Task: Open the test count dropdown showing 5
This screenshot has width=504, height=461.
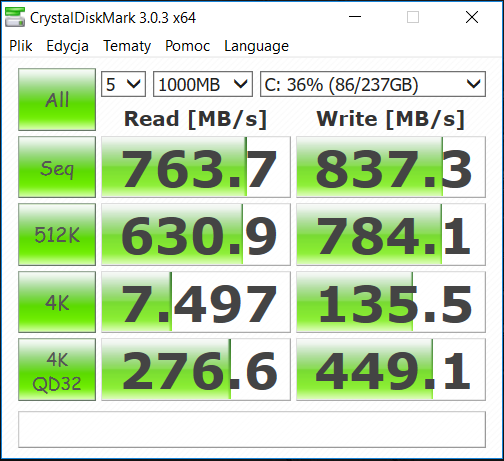Action: coord(123,84)
